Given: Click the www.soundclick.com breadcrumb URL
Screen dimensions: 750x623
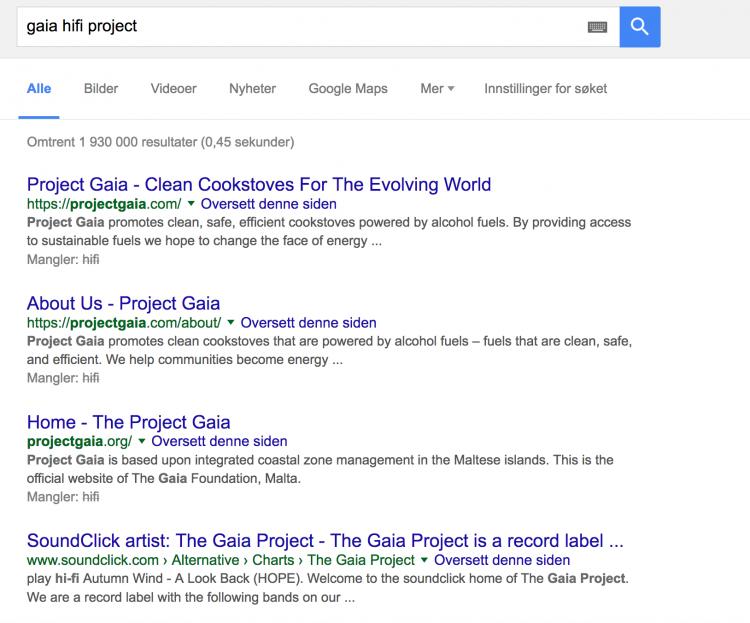Looking at the screenshot, I should 221,560.
